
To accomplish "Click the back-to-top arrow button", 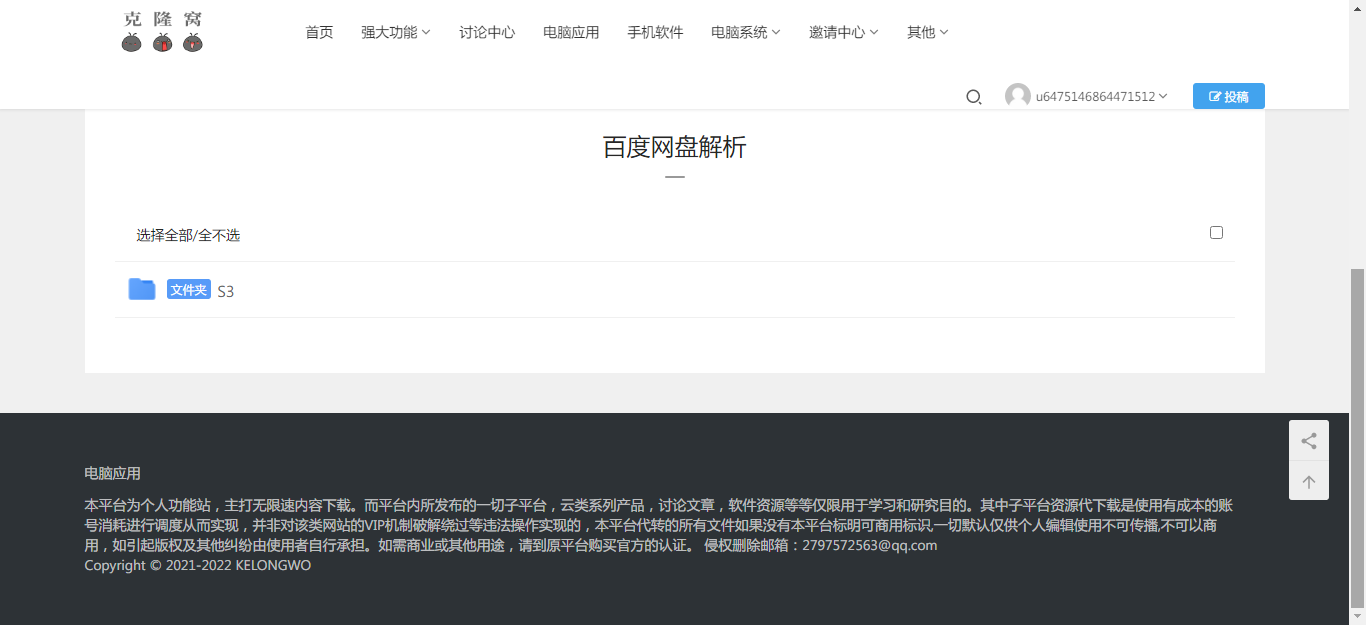I will (1309, 481).
